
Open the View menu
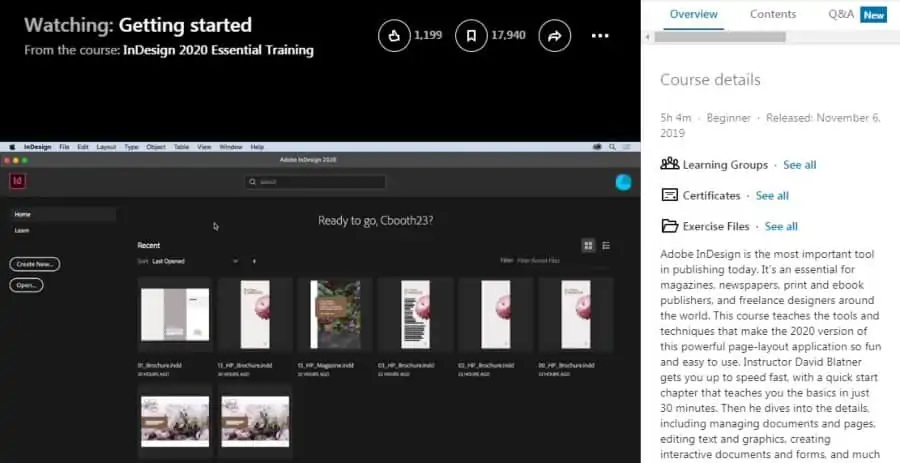tap(204, 147)
